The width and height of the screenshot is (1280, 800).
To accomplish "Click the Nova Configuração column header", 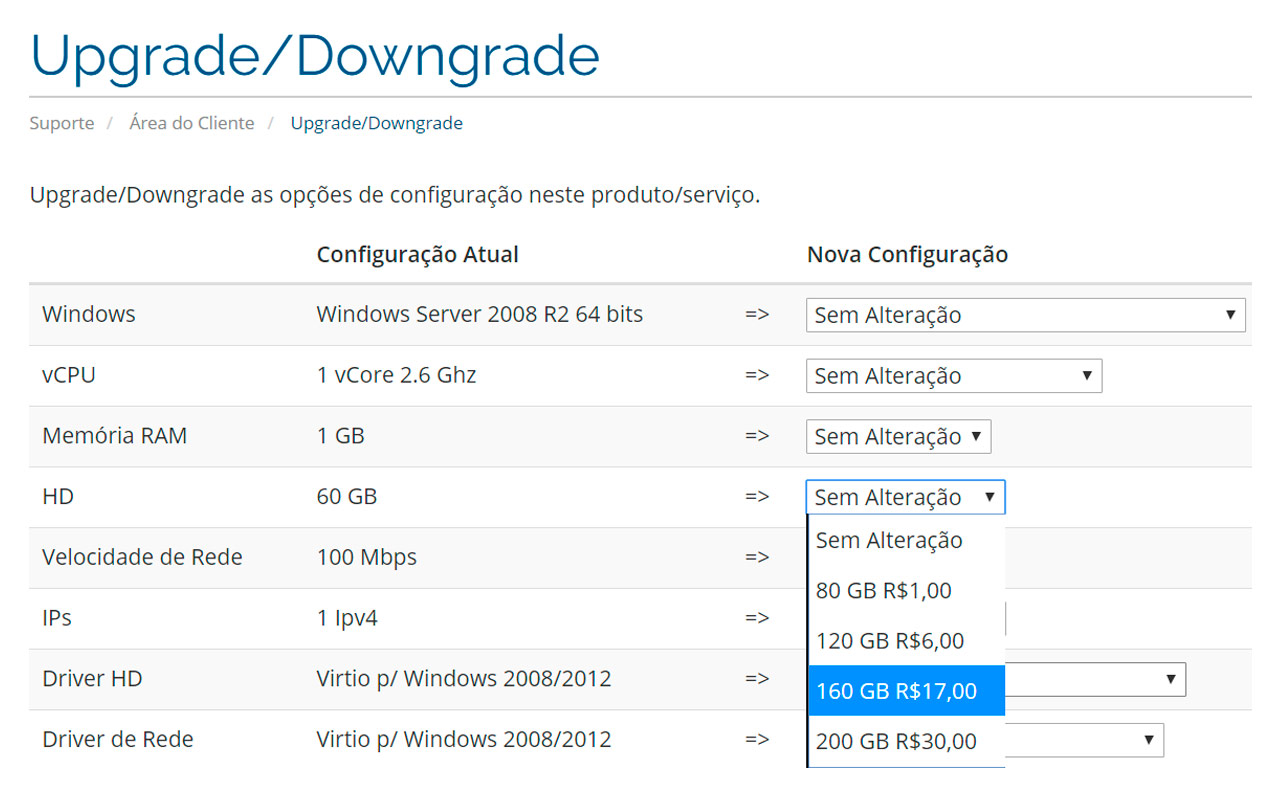I will 907,254.
